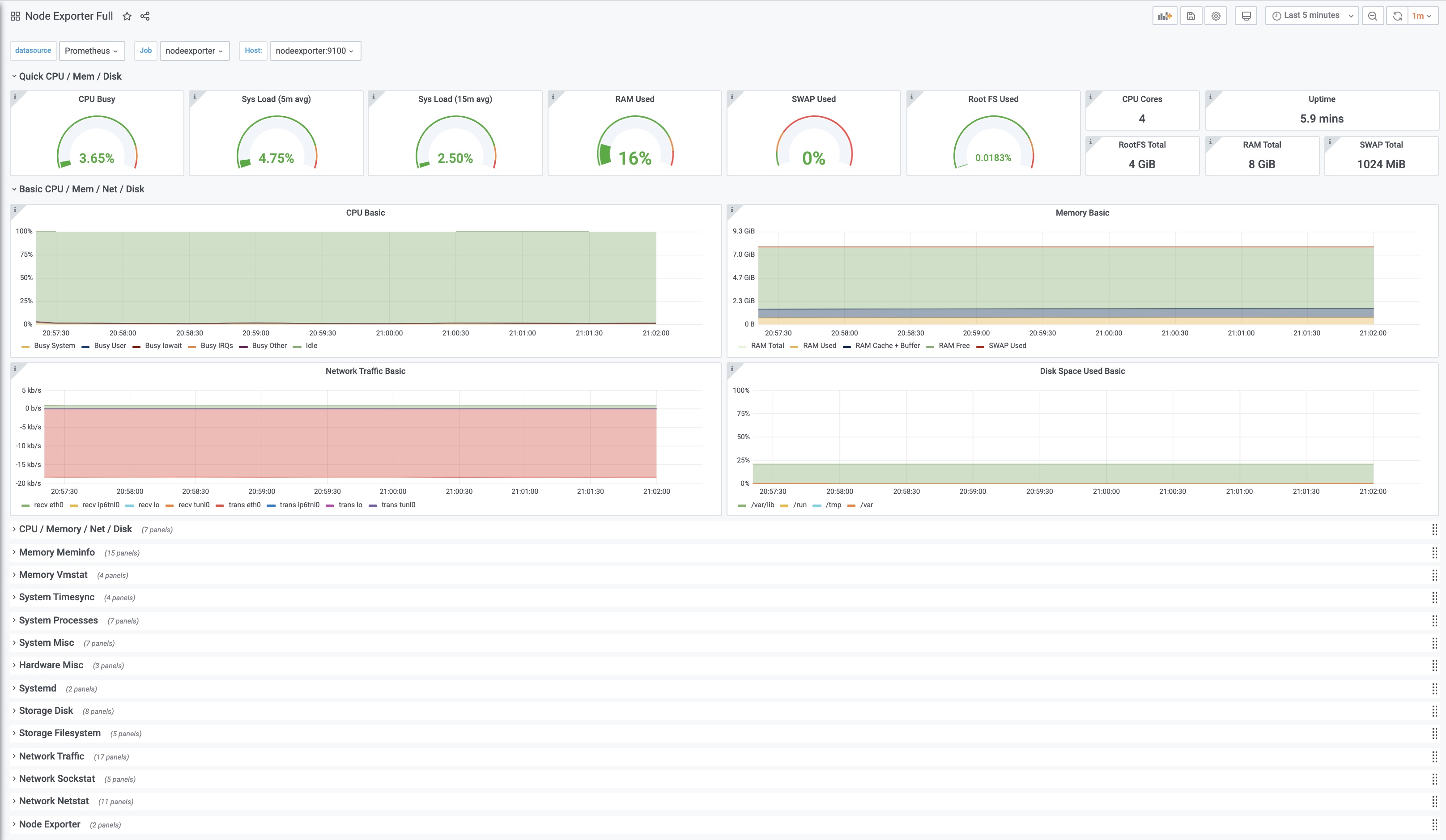Open the Last 5 minutes time picker
Screen dimensions: 1446x840
[x=1312, y=16]
